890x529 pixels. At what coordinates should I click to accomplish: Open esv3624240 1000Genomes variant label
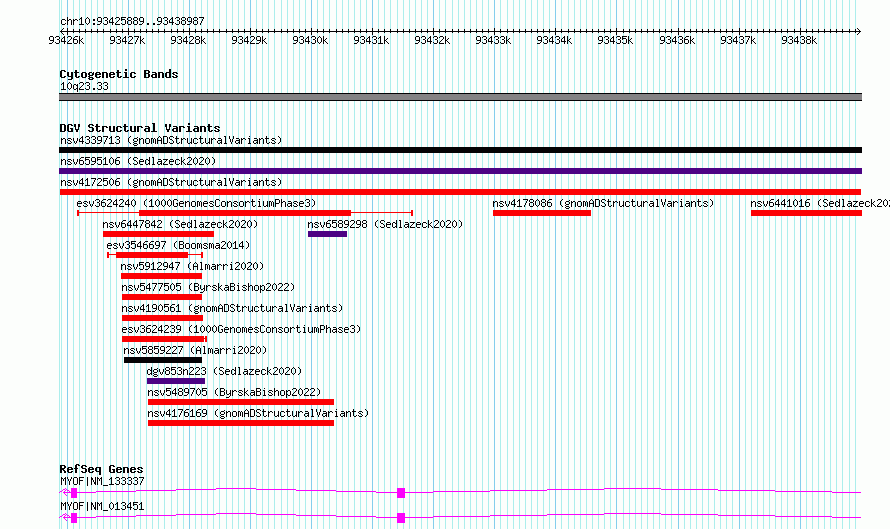[x=196, y=203]
